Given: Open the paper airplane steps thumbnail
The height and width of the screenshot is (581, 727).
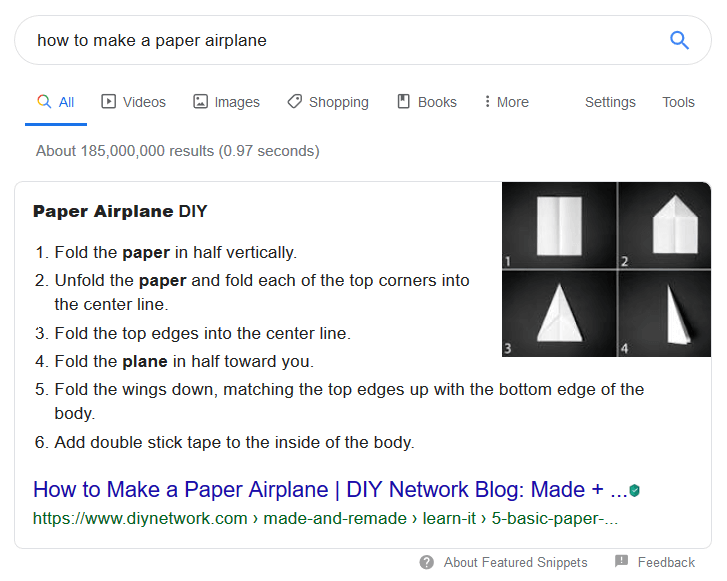Looking at the screenshot, I should pos(606,269).
